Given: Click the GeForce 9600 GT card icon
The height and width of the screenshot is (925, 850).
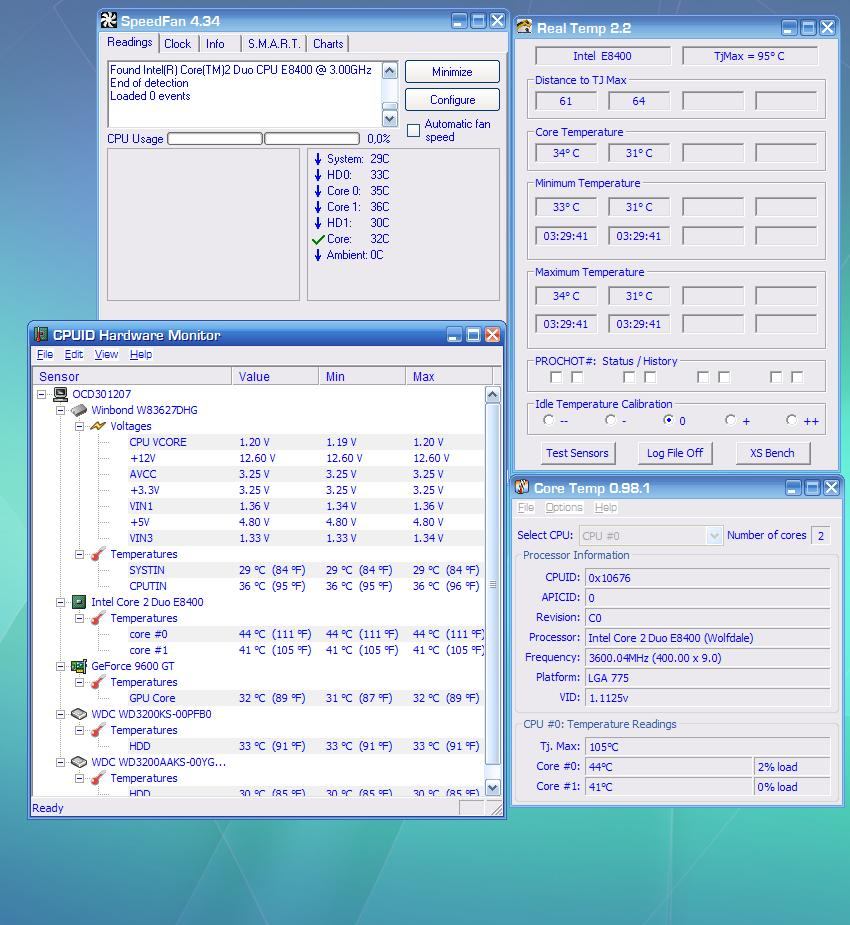Looking at the screenshot, I should pyautogui.click(x=79, y=665).
